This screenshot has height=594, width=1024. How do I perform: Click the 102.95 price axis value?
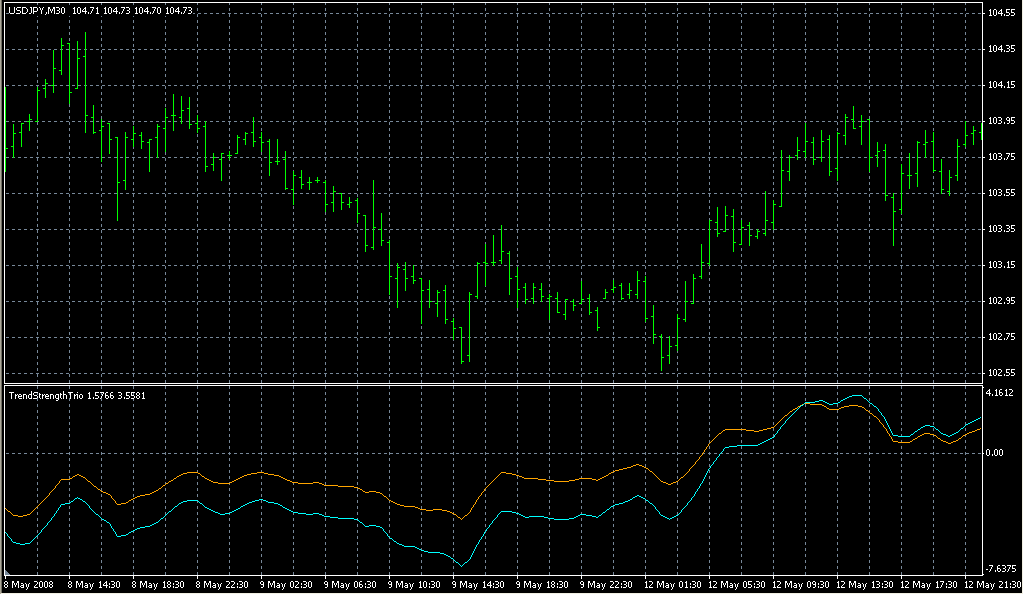click(x=1000, y=301)
